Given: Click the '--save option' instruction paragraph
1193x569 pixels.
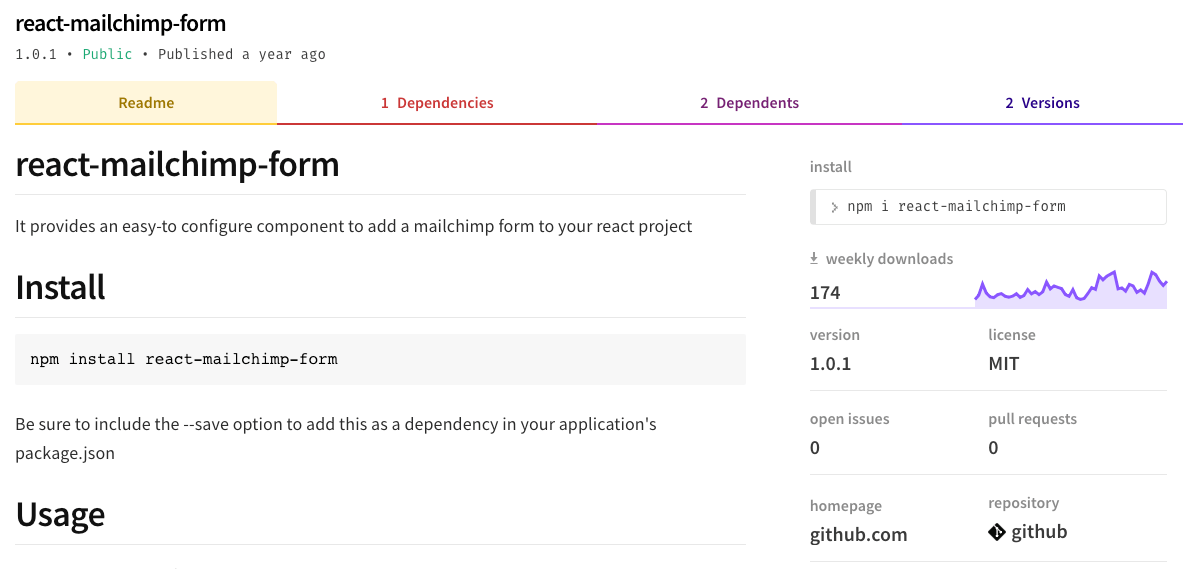Looking at the screenshot, I should pyautogui.click(x=336, y=439).
